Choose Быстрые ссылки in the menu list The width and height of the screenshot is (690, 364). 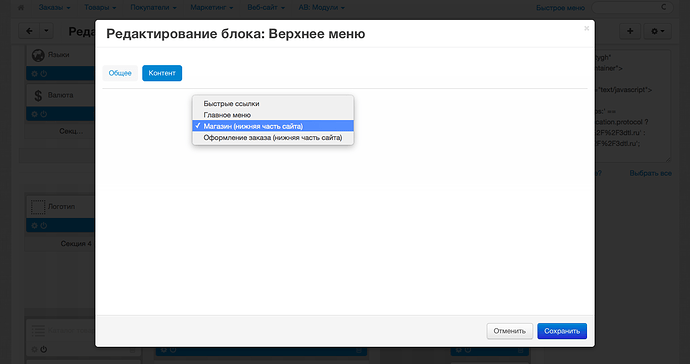point(273,103)
